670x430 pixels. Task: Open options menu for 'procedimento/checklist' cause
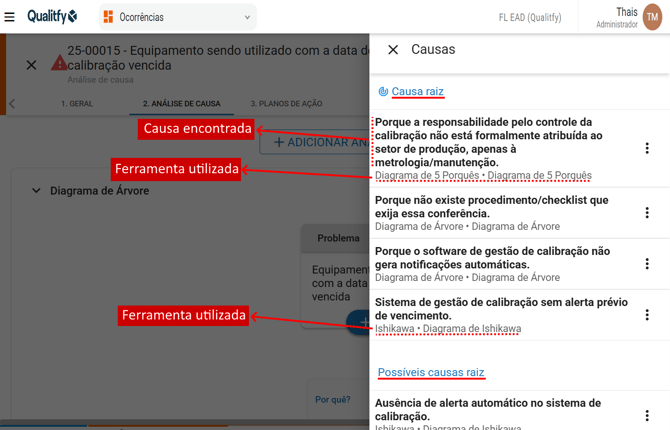(647, 213)
